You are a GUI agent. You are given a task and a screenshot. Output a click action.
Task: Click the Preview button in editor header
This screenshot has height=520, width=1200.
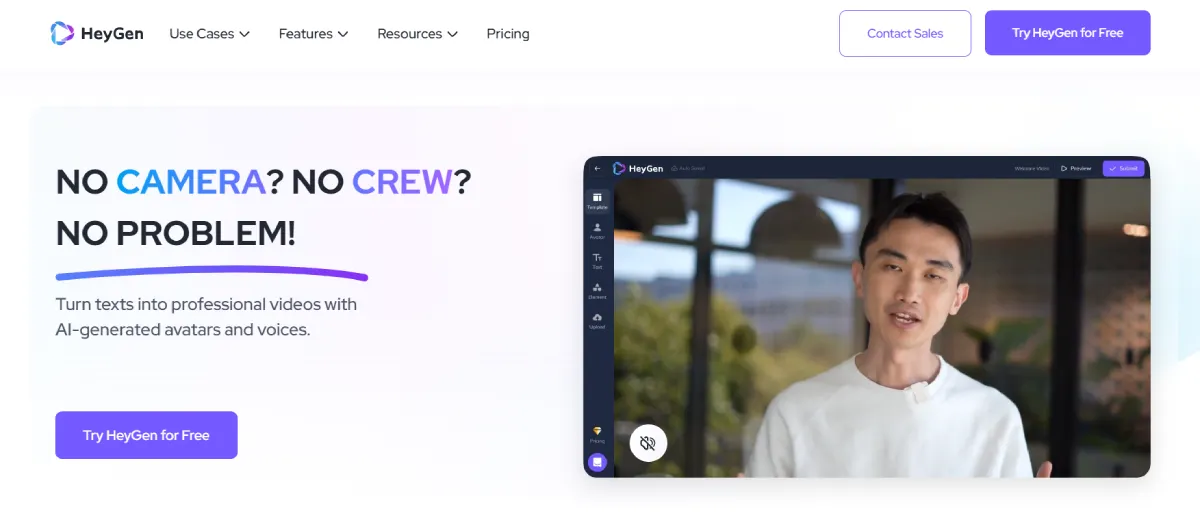(x=1076, y=168)
